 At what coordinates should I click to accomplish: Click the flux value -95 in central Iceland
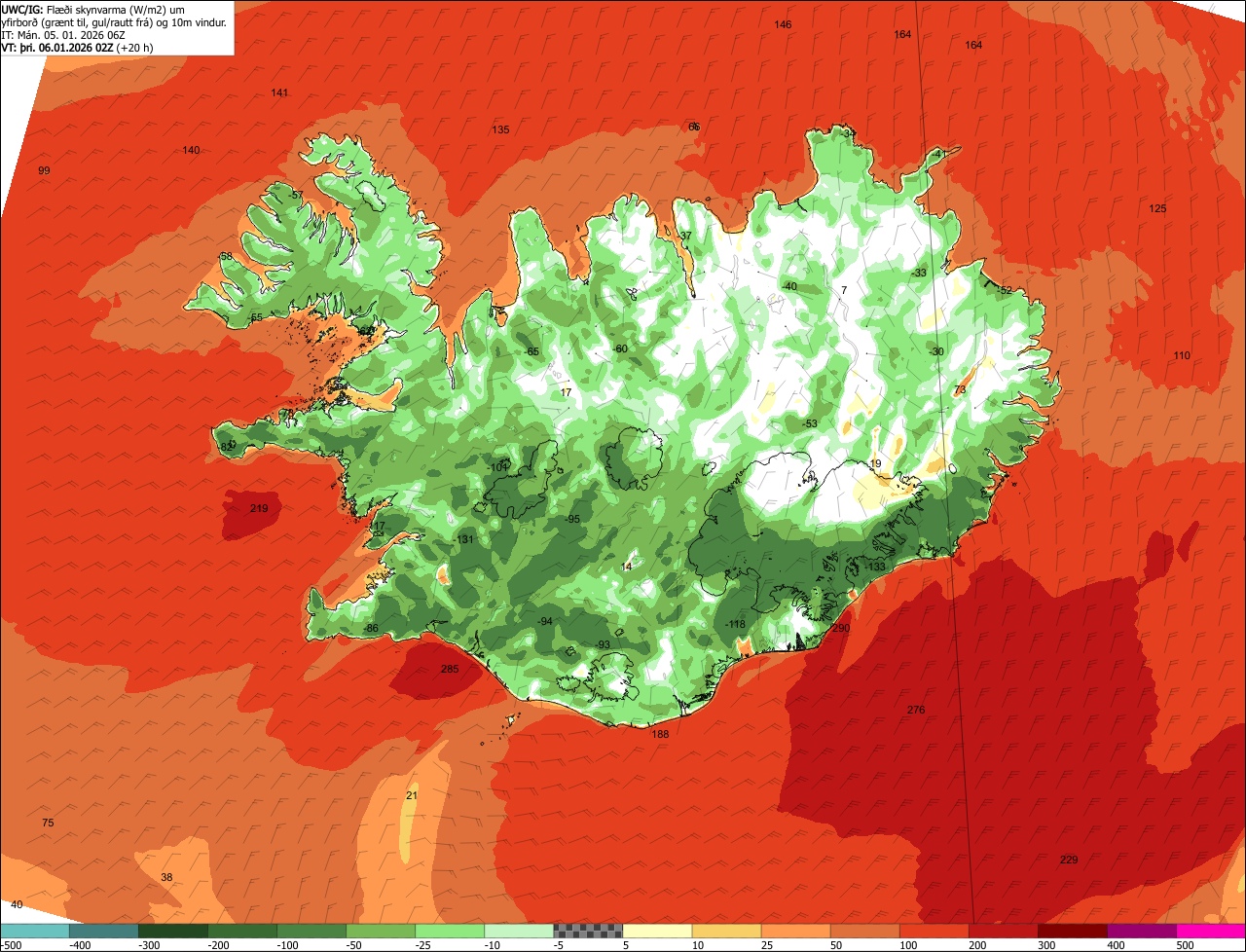pos(572,519)
